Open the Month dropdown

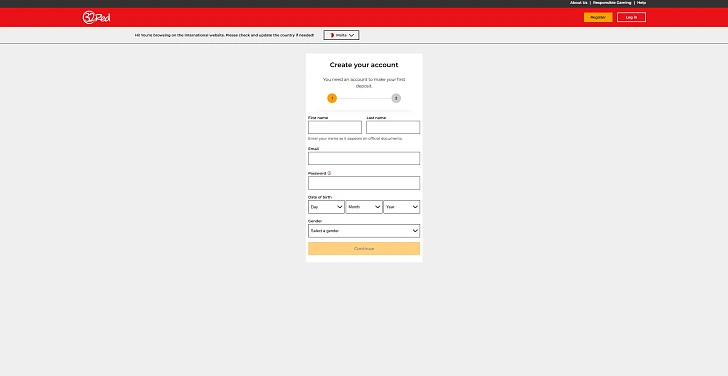364,207
